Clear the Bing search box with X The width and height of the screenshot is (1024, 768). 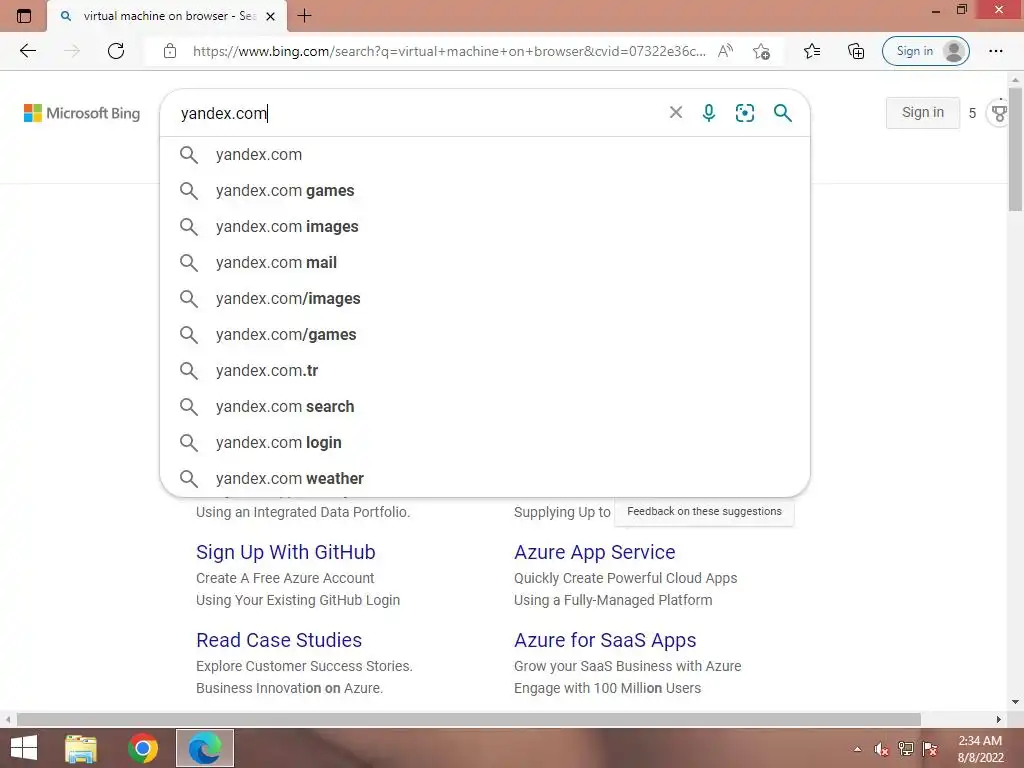[676, 112]
